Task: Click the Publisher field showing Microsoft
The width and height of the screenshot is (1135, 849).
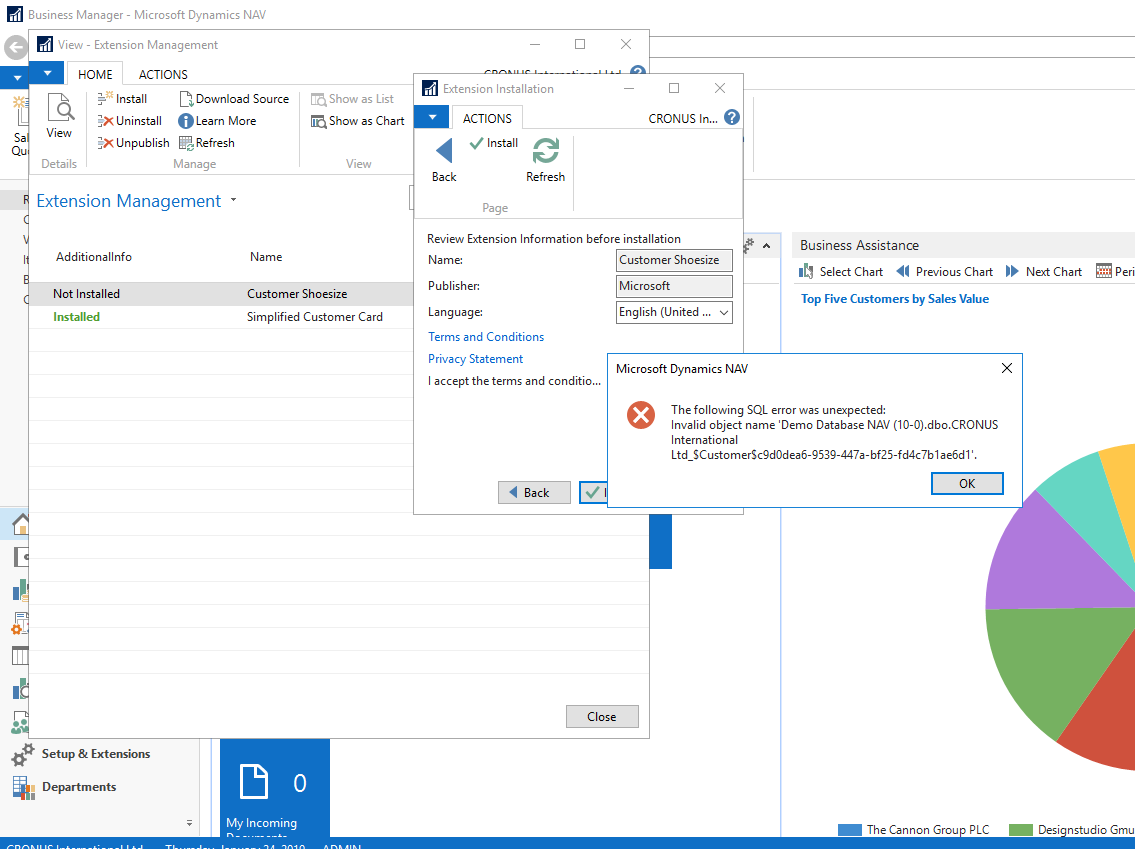Action: point(674,286)
